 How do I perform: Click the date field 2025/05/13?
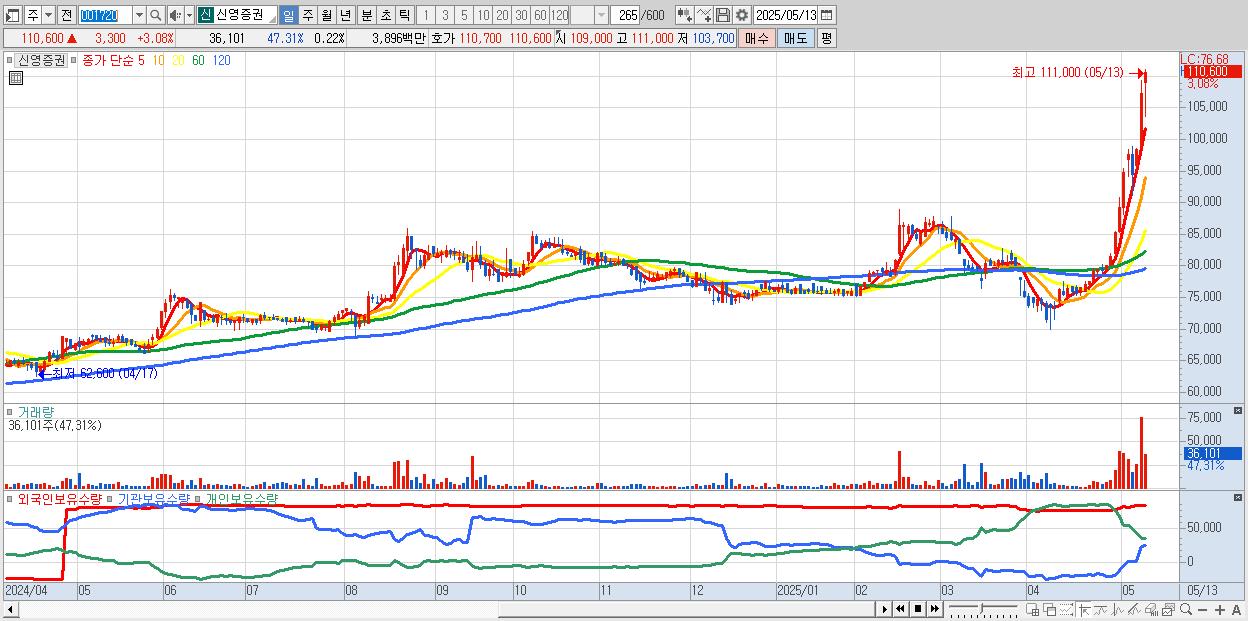785,15
